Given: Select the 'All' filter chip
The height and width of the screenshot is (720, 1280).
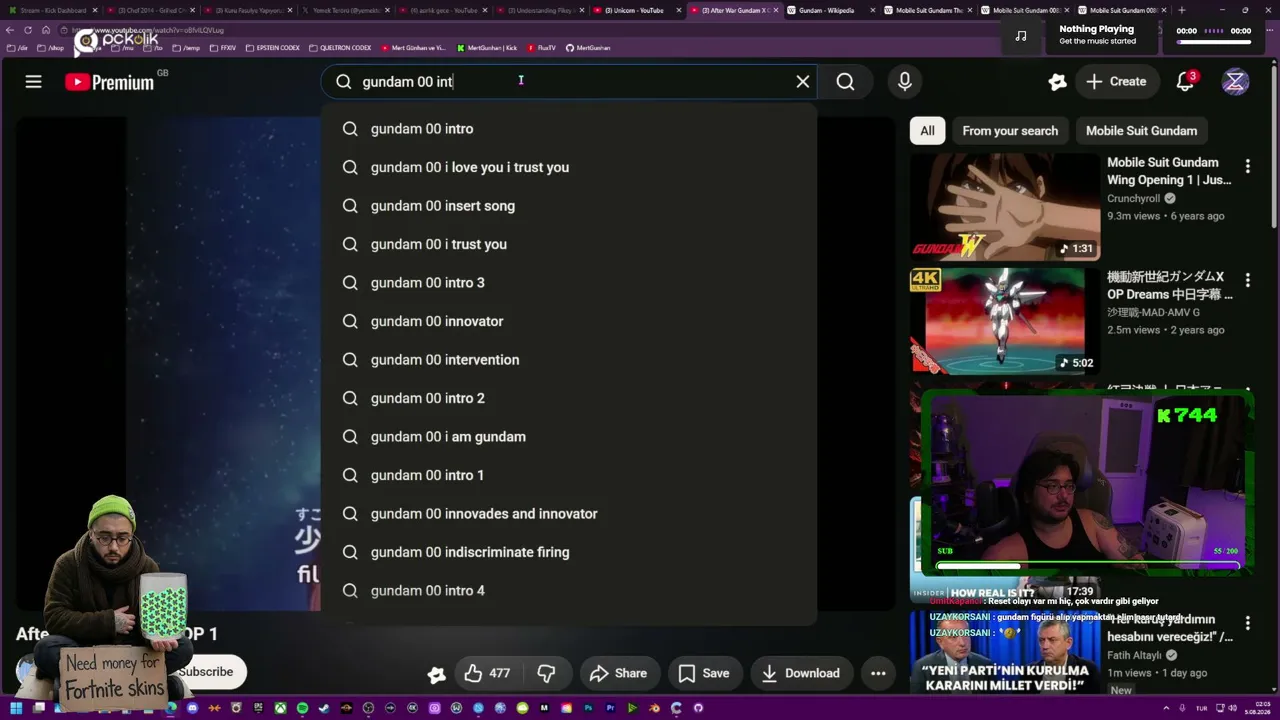Looking at the screenshot, I should [x=927, y=131].
